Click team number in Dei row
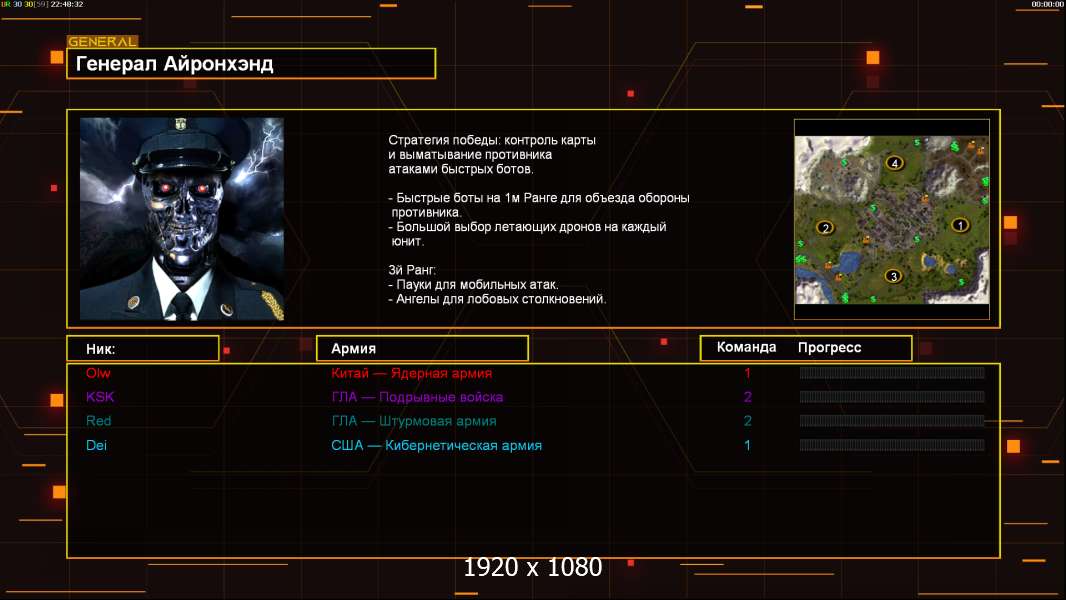 (747, 445)
